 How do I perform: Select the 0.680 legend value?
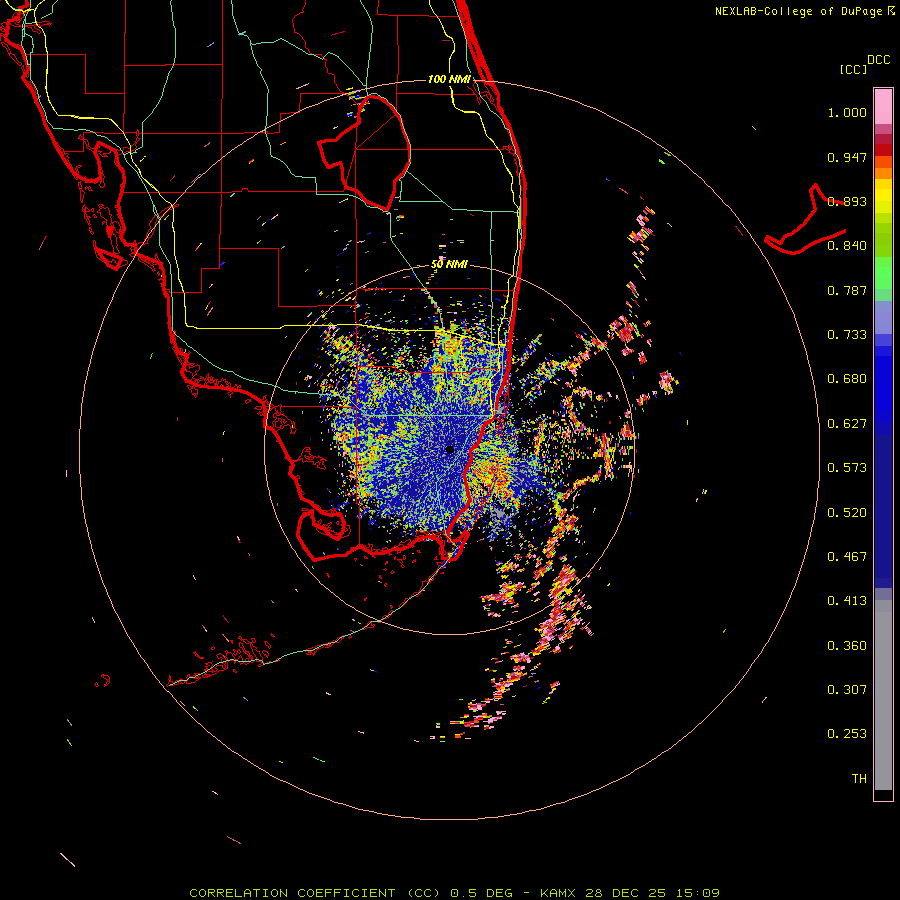[x=847, y=379]
